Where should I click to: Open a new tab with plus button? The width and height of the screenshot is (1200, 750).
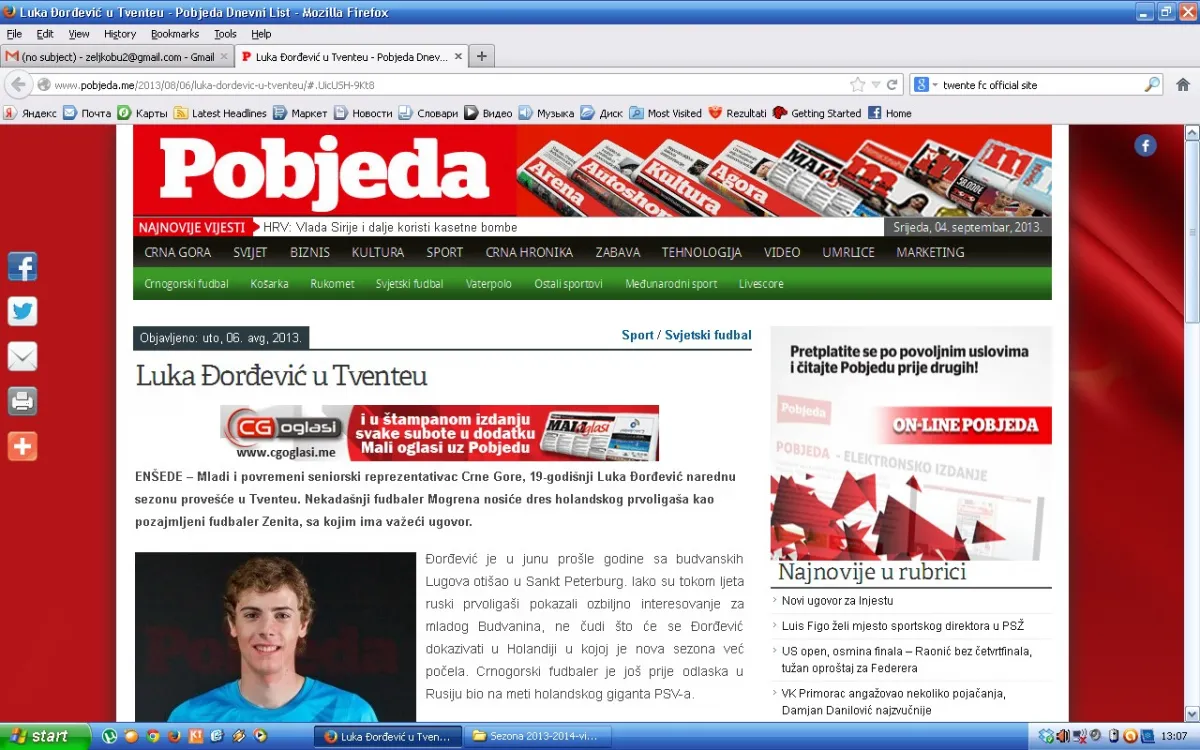click(x=481, y=56)
